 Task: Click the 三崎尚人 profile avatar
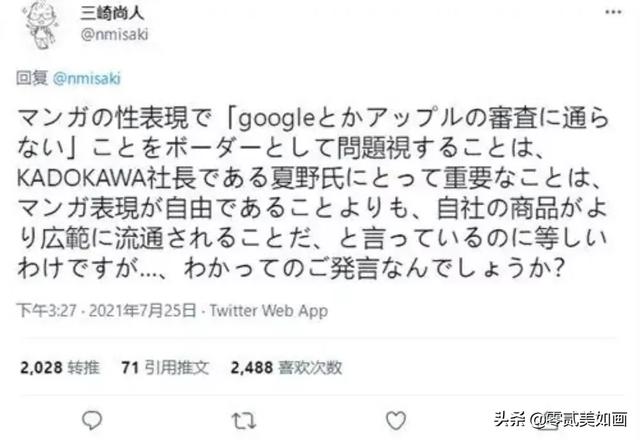pos(42,25)
